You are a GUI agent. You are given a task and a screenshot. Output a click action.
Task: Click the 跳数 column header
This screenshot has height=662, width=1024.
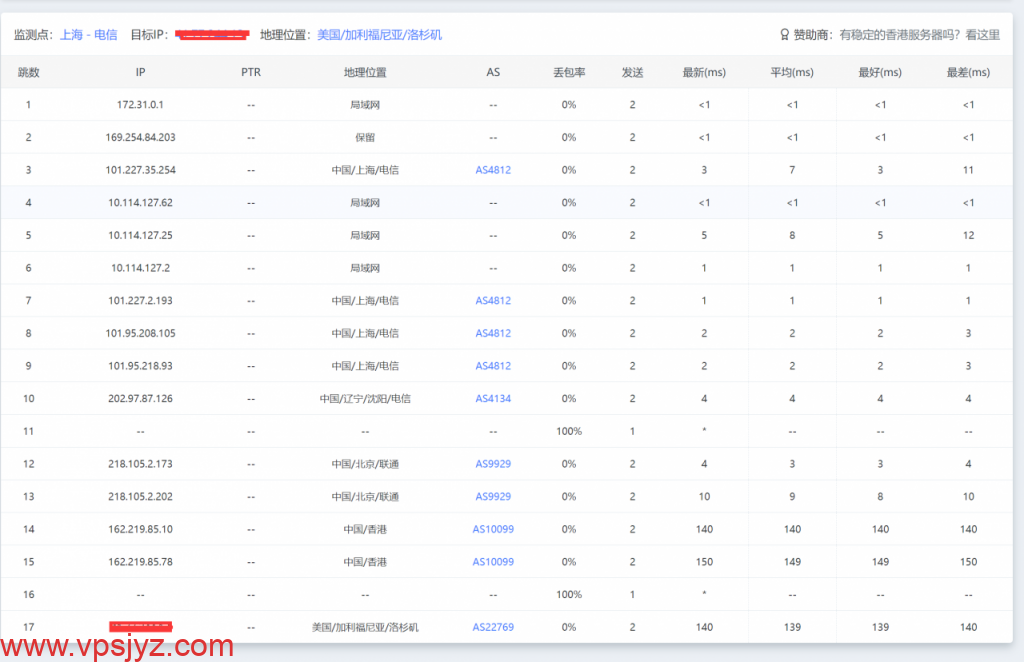coord(29,73)
